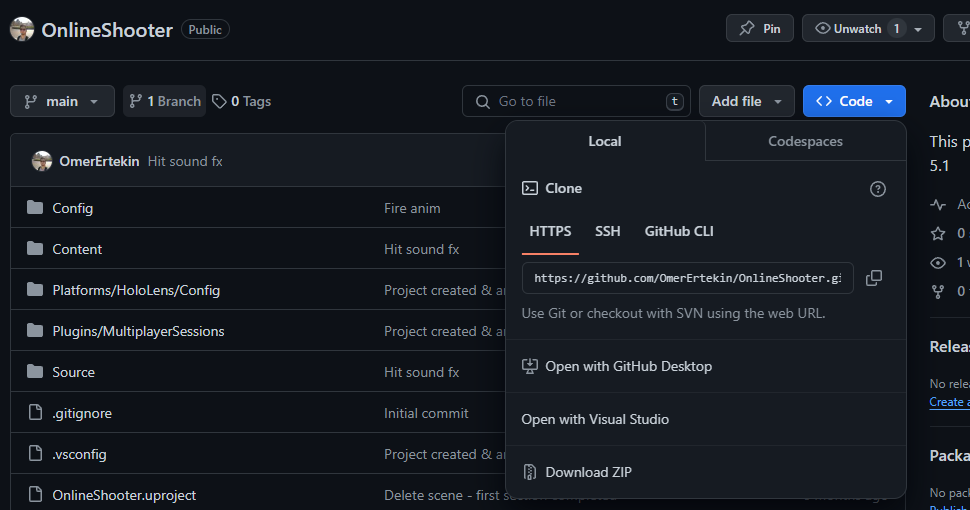Click the clone help question mark icon
970x510 pixels.
pyautogui.click(x=878, y=189)
